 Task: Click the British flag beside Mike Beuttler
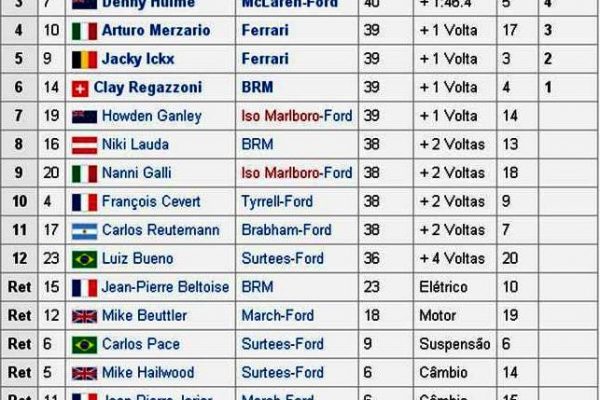[84, 317]
